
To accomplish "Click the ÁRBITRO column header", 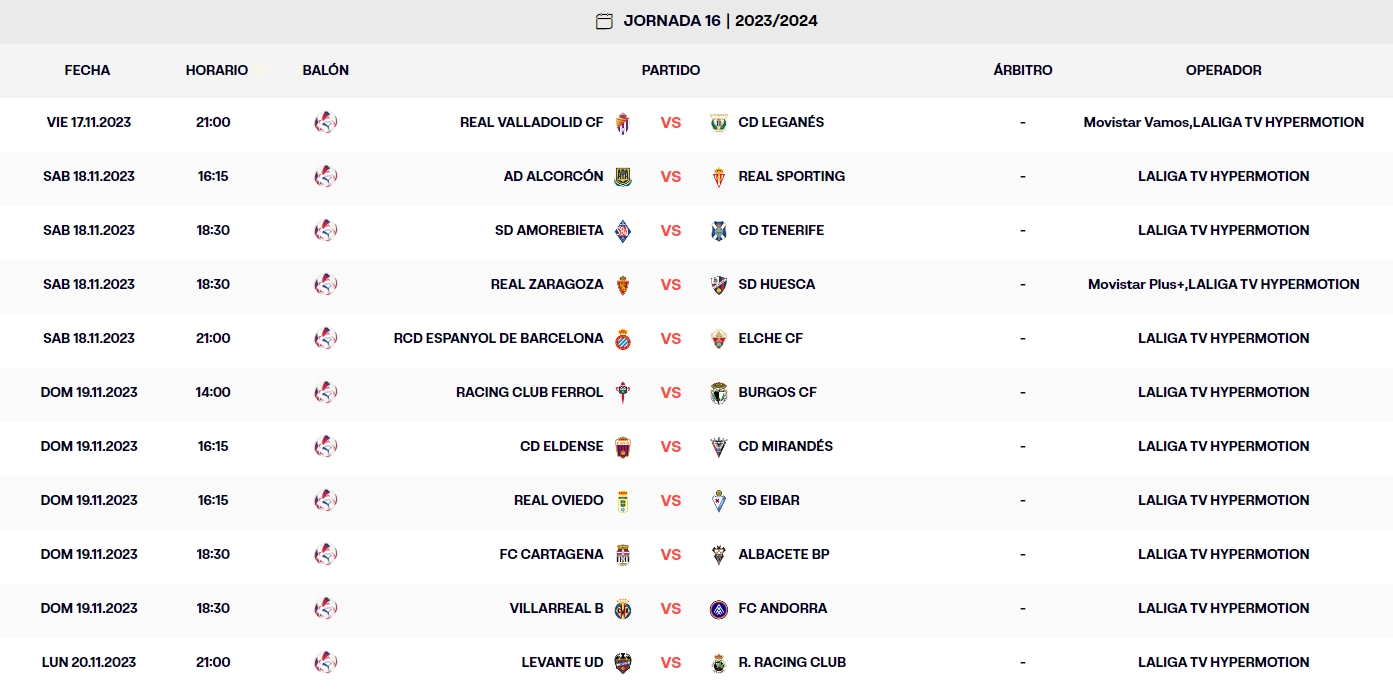I will pos(1021,70).
